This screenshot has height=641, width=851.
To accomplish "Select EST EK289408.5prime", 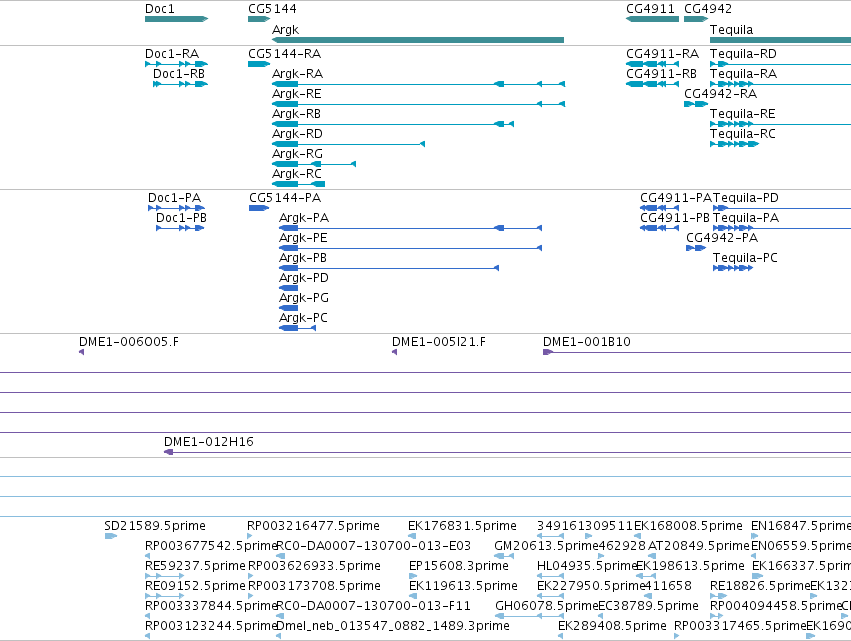I will [560, 636].
